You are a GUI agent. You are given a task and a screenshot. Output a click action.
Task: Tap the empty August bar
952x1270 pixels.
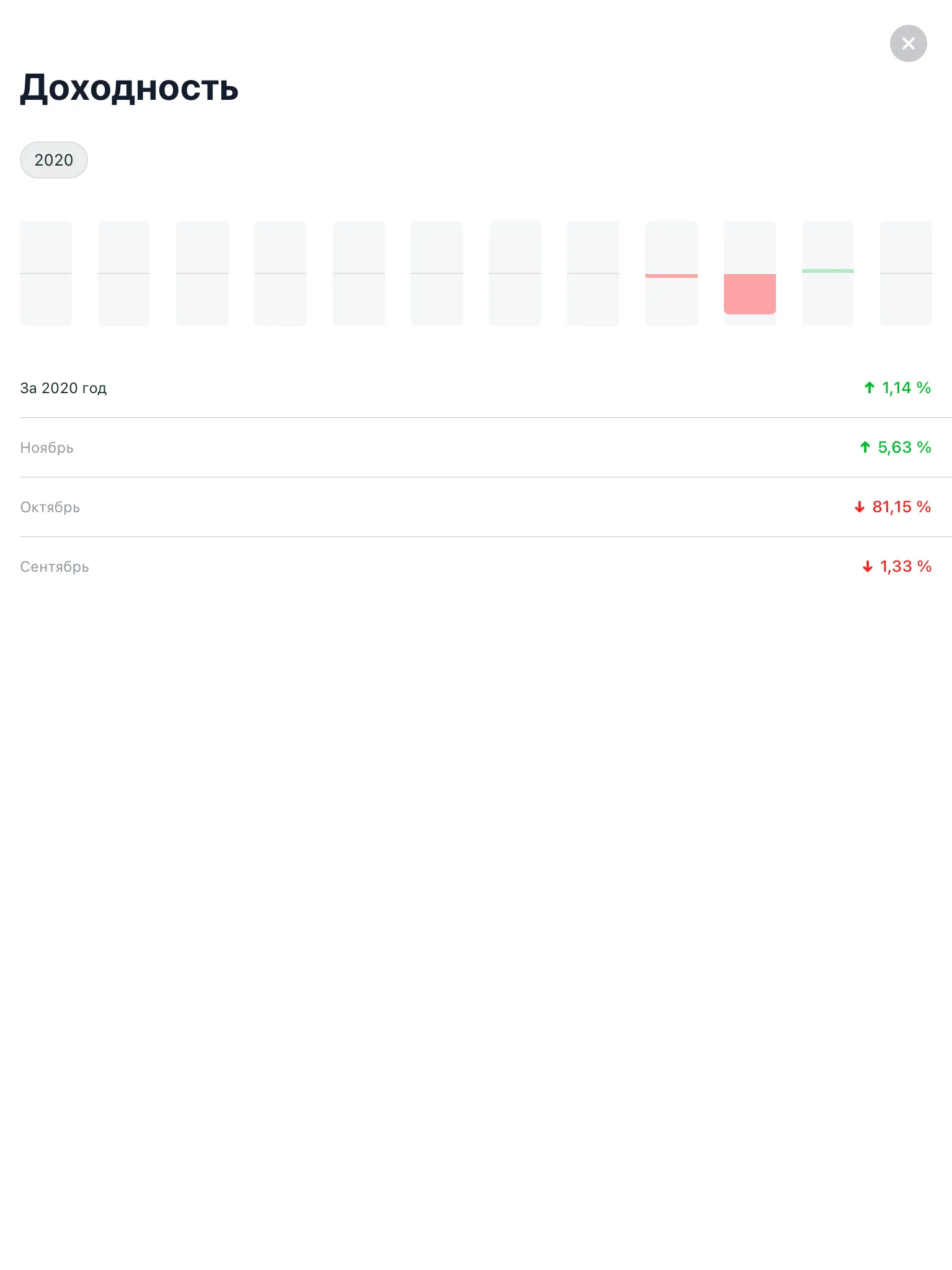[x=593, y=273]
